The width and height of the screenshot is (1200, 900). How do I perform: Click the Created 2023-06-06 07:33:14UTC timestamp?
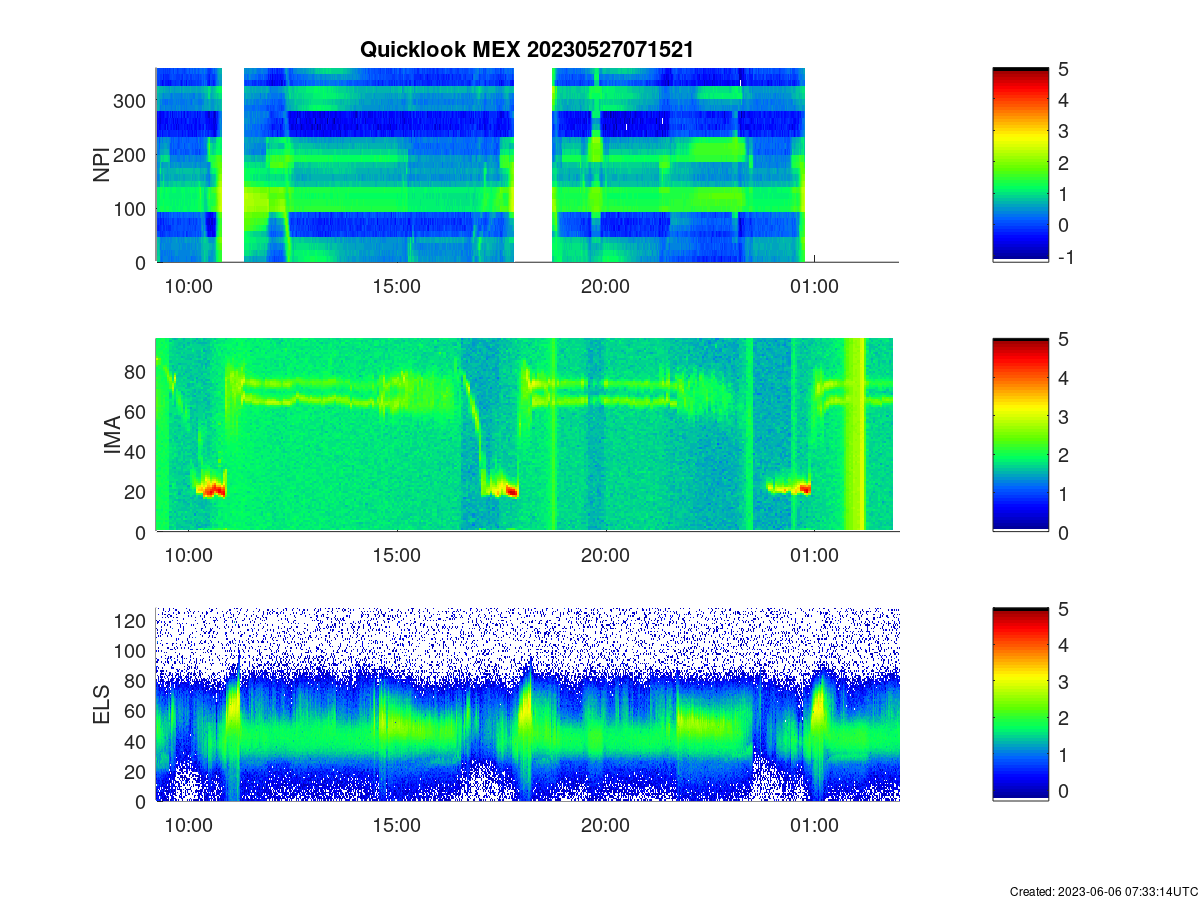1103,891
